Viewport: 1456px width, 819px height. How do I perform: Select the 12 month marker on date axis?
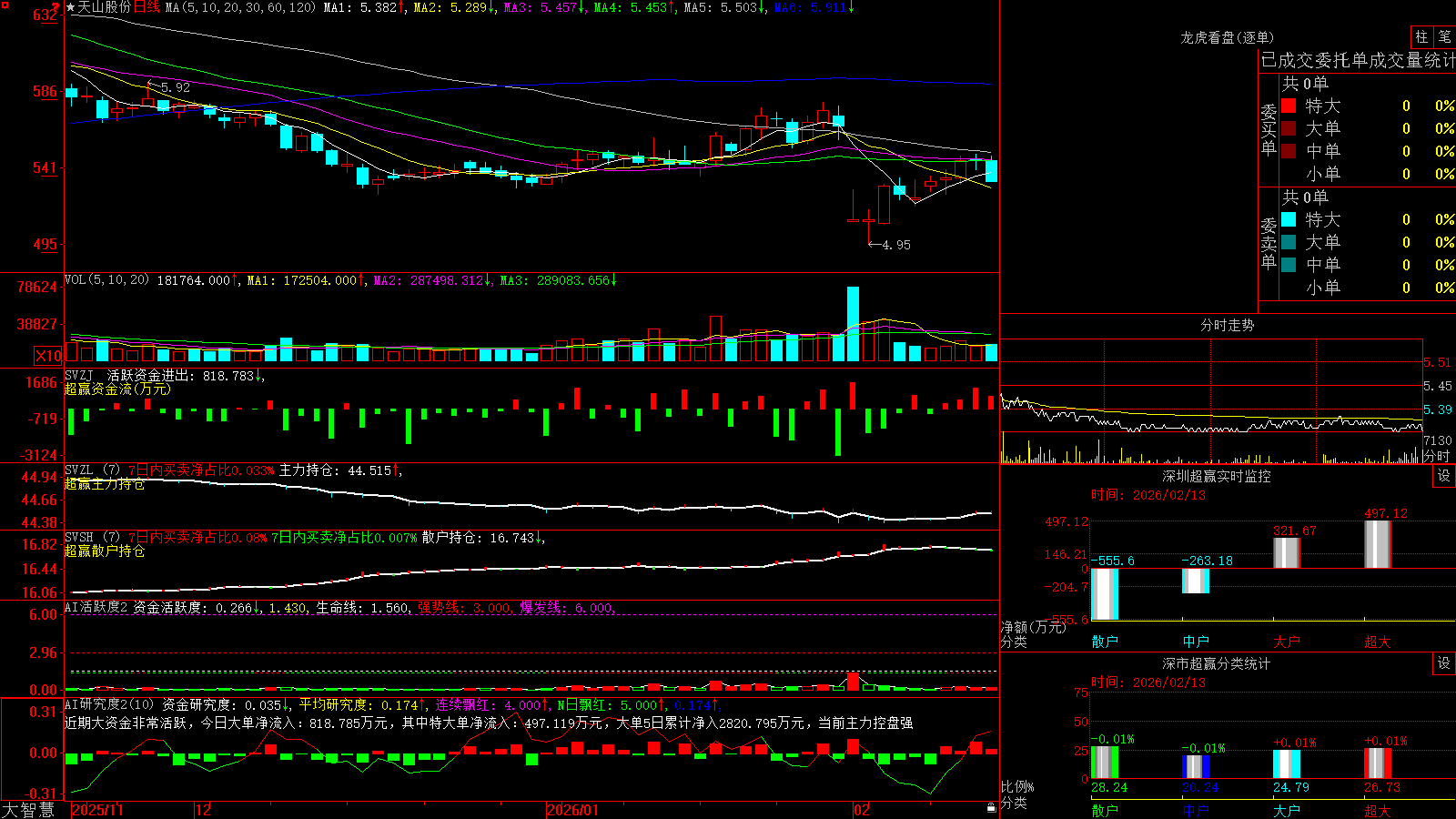tap(203, 810)
